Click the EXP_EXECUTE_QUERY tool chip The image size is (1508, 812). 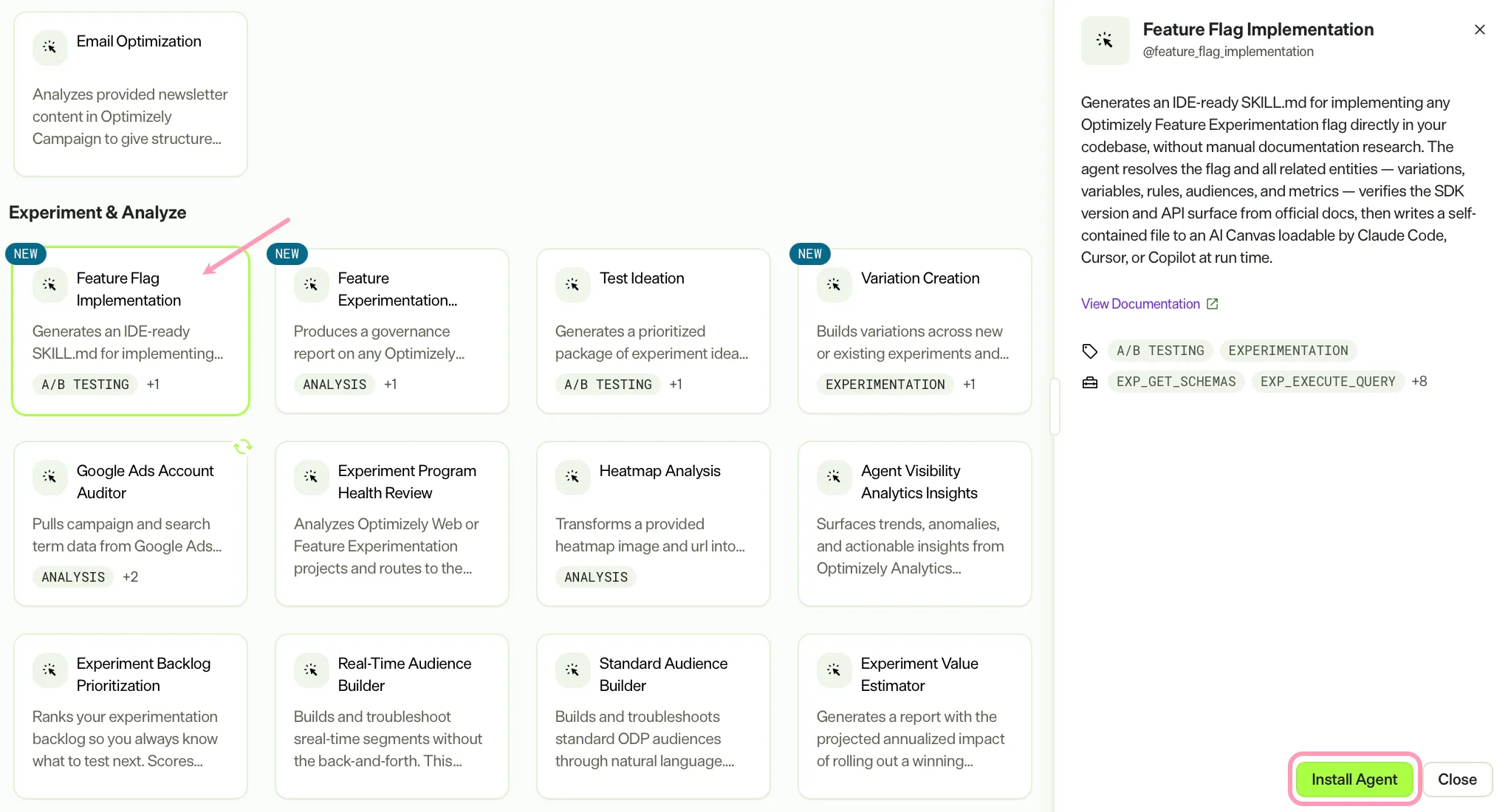click(1328, 382)
